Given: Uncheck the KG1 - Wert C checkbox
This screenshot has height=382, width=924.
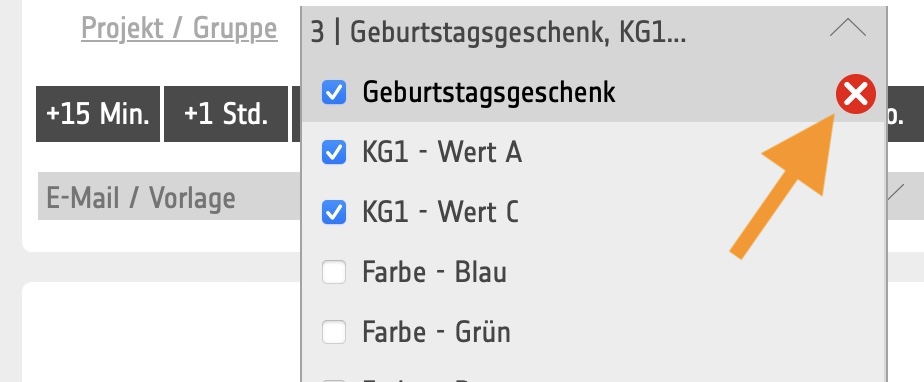Looking at the screenshot, I should [x=334, y=212].
